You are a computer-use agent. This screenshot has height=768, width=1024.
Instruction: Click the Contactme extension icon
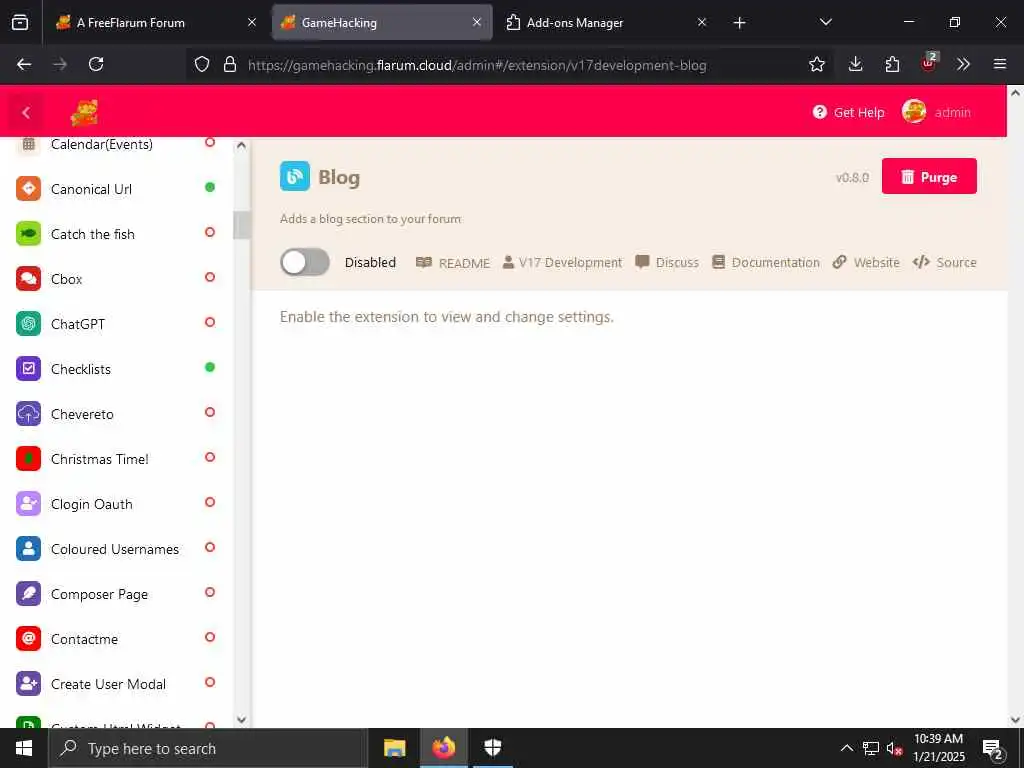point(28,639)
